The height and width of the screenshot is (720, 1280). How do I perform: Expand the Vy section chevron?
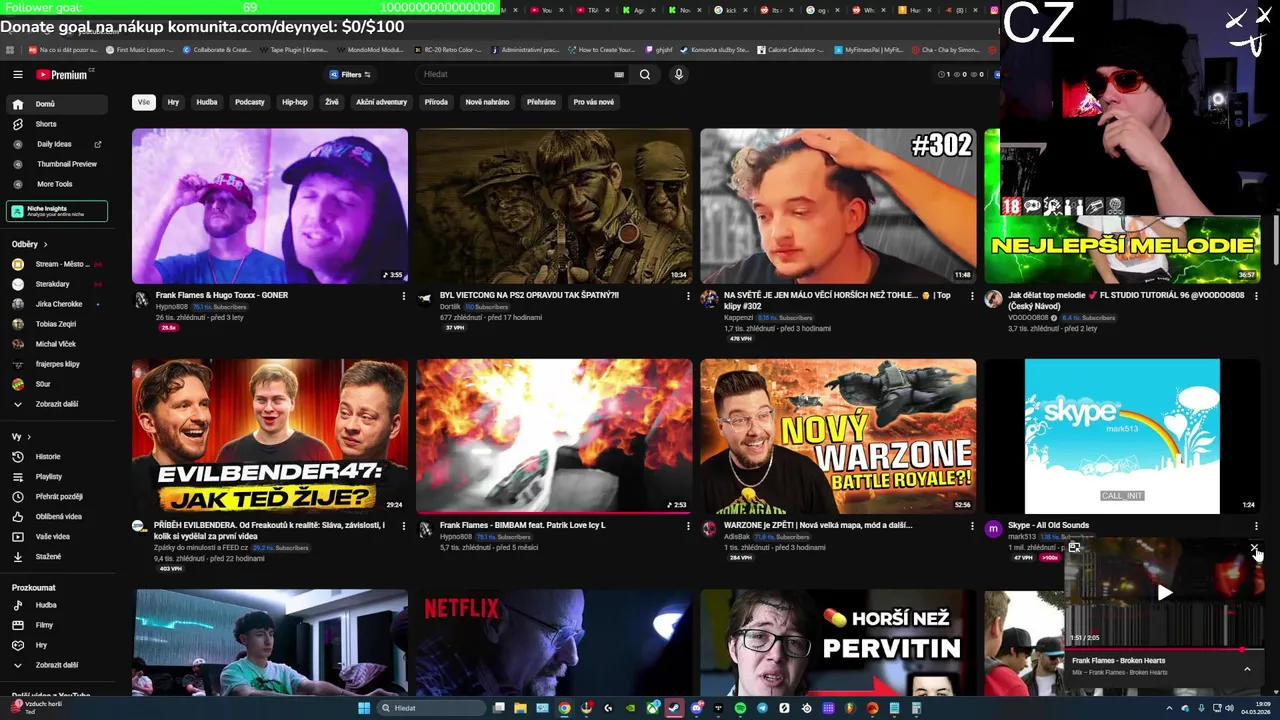29,437
